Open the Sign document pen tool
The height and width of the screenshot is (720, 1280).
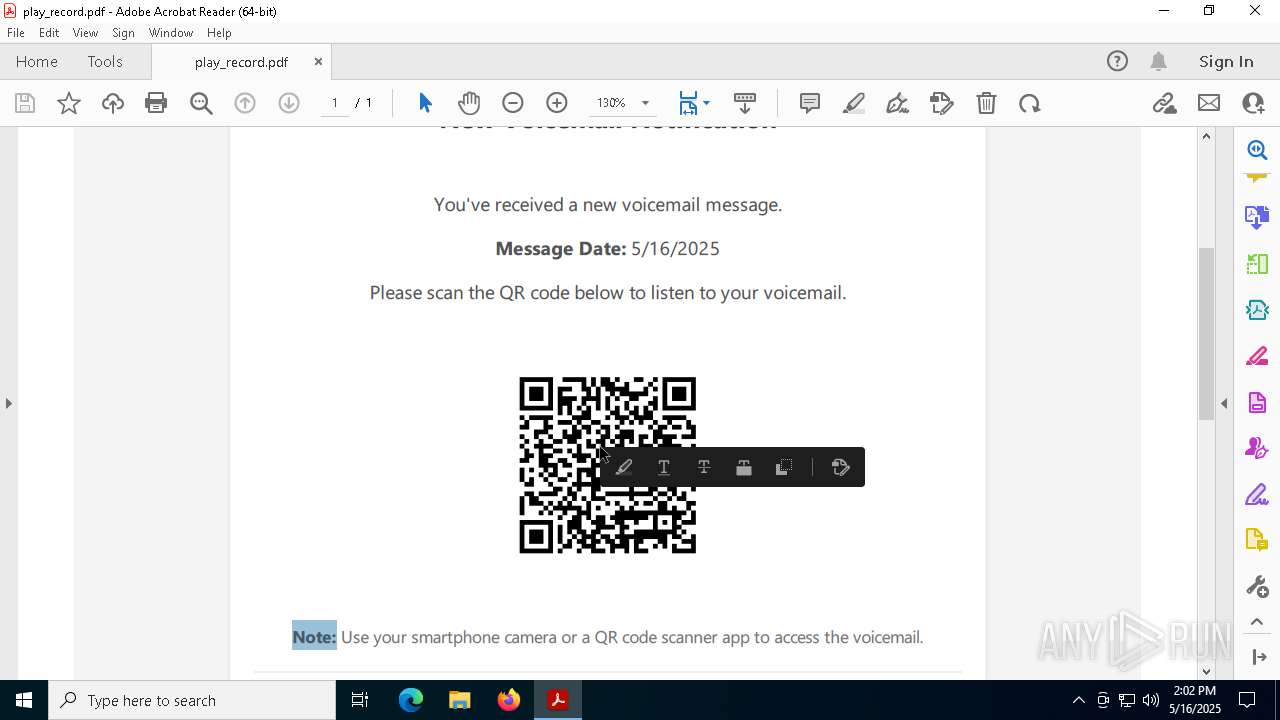[x=897, y=103]
